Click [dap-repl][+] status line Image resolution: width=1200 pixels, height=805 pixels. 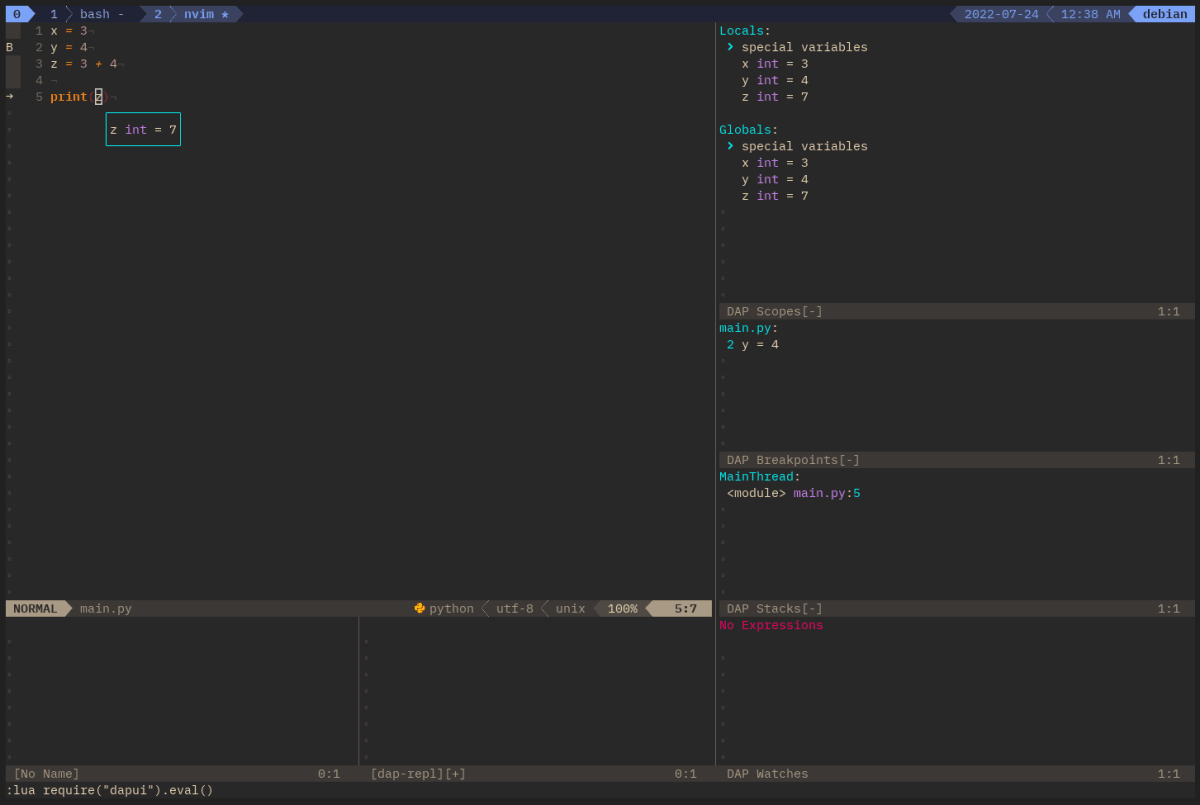click(x=536, y=774)
